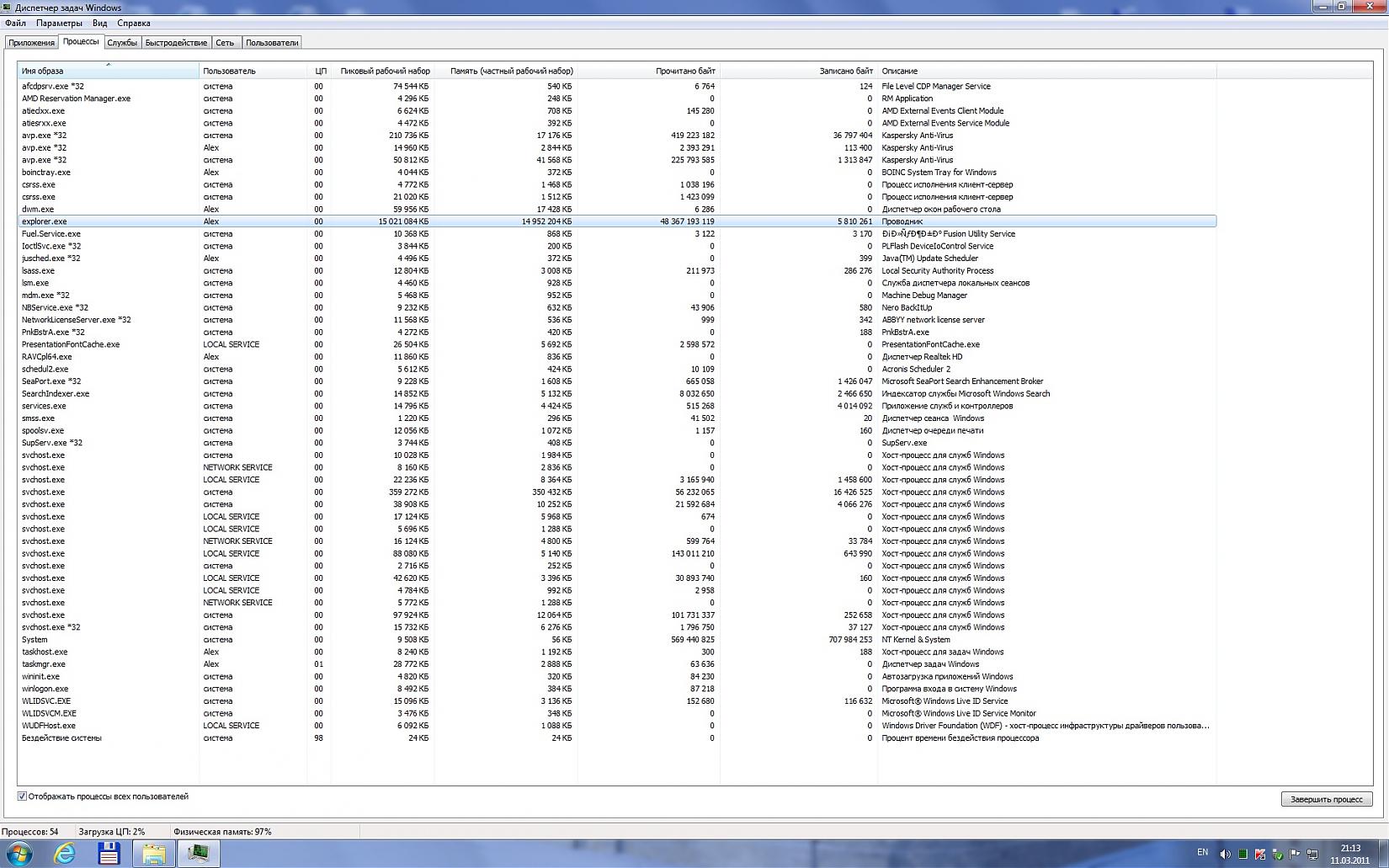Click the network connection tray icon
The width and height of the screenshot is (1389, 868).
point(1312,854)
